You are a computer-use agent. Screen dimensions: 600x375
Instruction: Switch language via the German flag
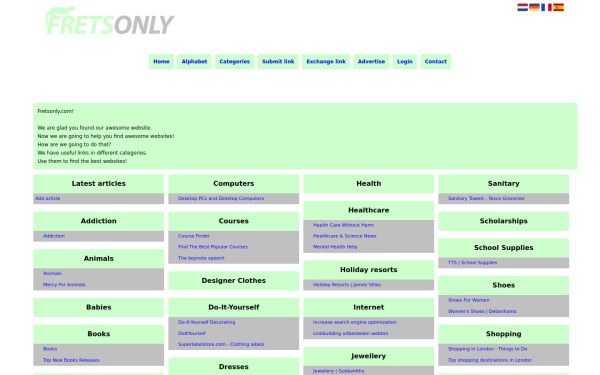[x=534, y=7]
